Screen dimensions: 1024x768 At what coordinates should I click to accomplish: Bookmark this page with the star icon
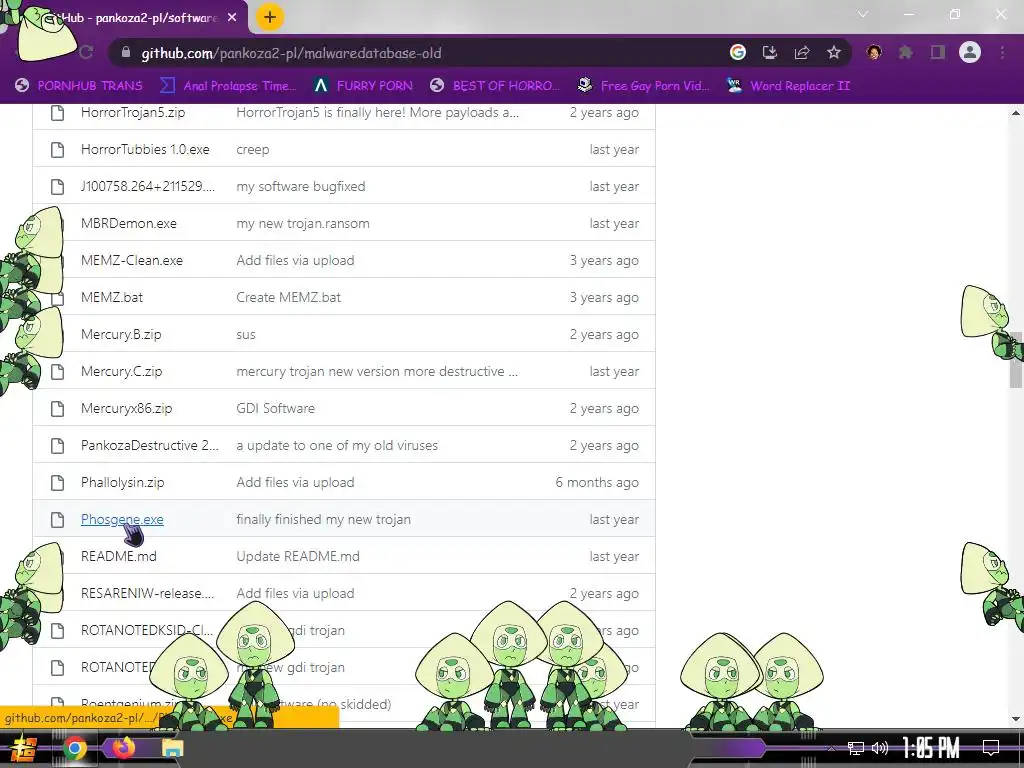tap(834, 52)
